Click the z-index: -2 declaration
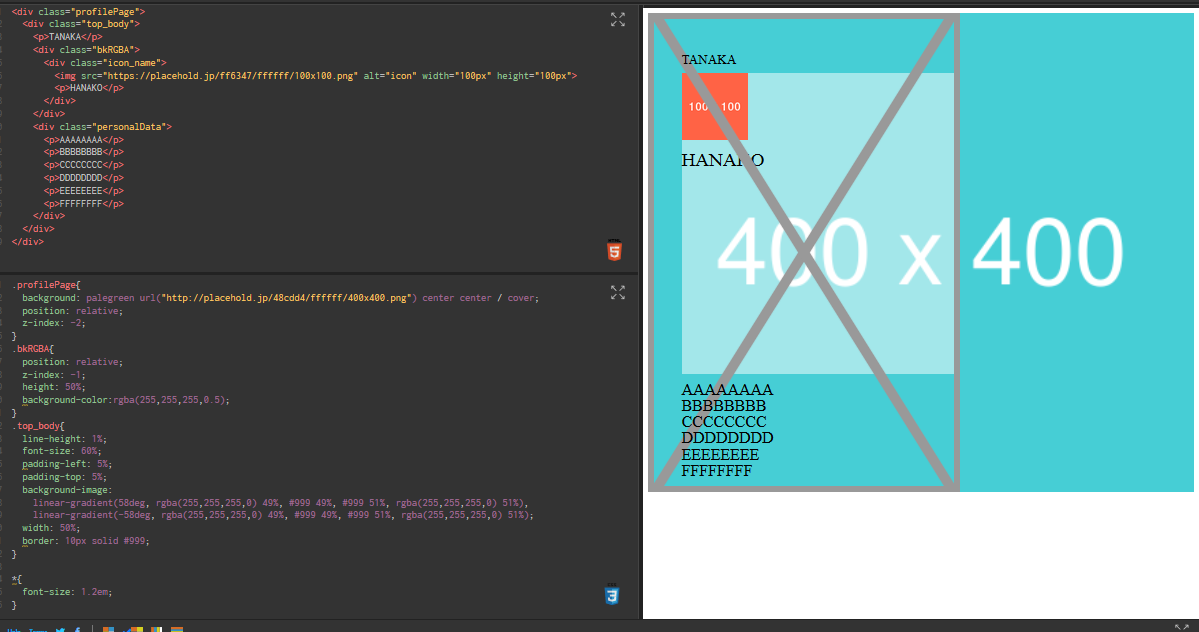This screenshot has height=632, width=1199. [54, 323]
